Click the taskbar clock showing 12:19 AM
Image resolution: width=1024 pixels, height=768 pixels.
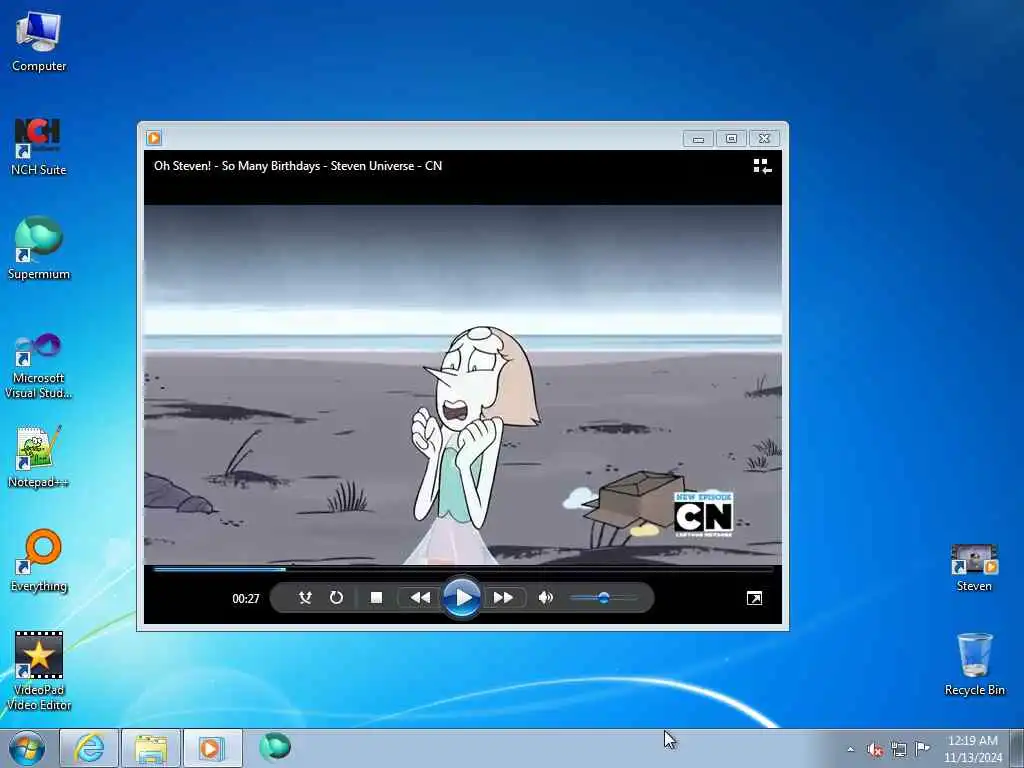coord(972,749)
